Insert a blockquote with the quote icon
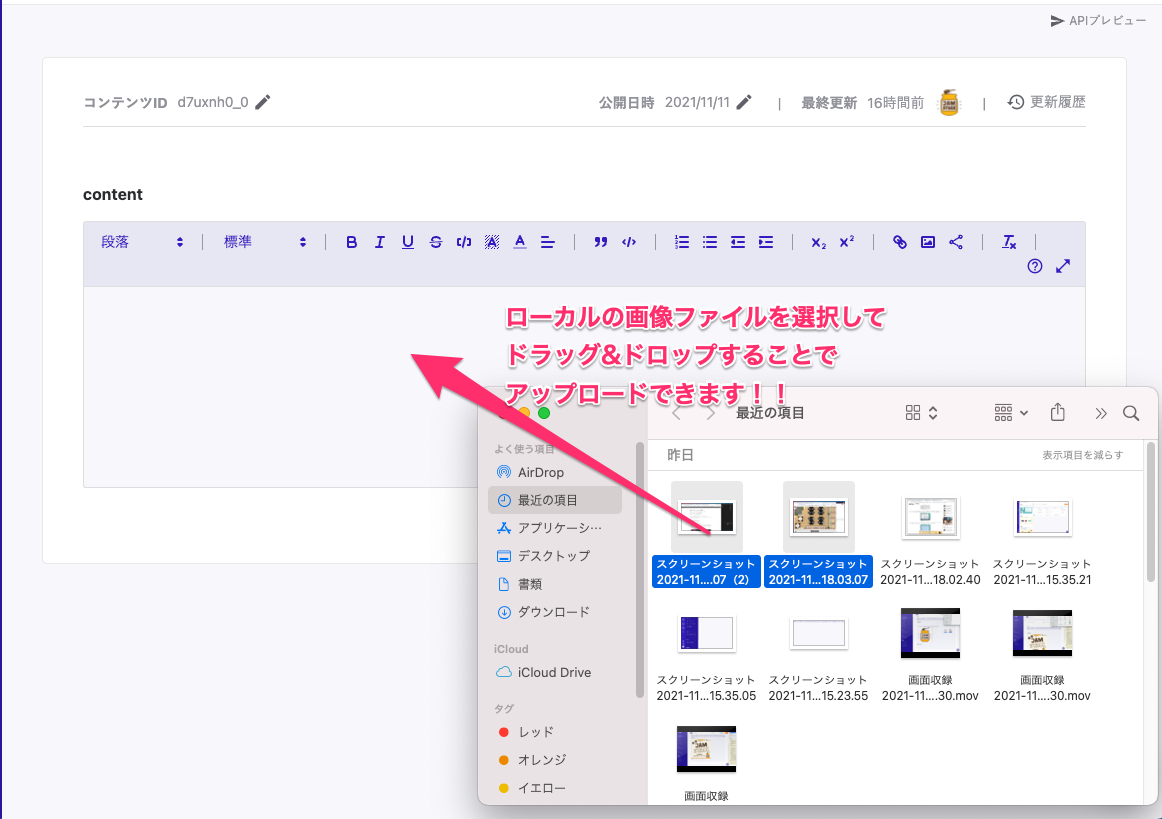Image resolution: width=1162 pixels, height=819 pixels. click(x=600, y=242)
